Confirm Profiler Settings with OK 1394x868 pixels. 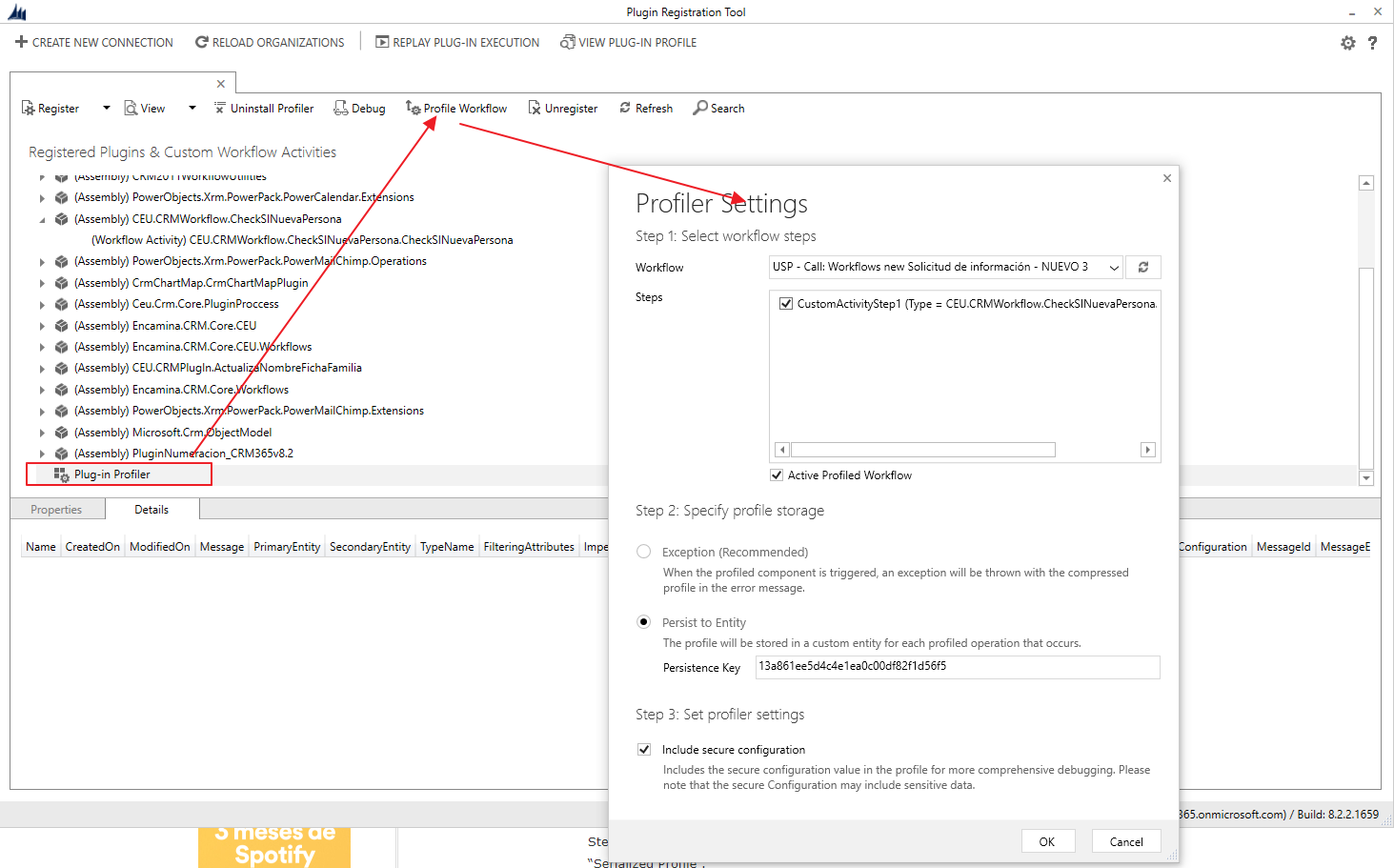1048,841
